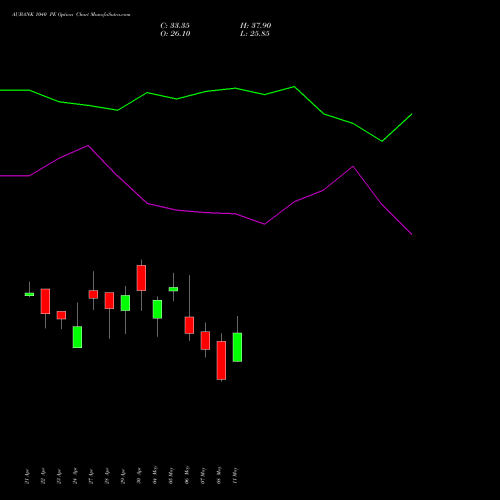Select the red candle for 07 May
The height and width of the screenshot is (500, 500).
coord(205,340)
